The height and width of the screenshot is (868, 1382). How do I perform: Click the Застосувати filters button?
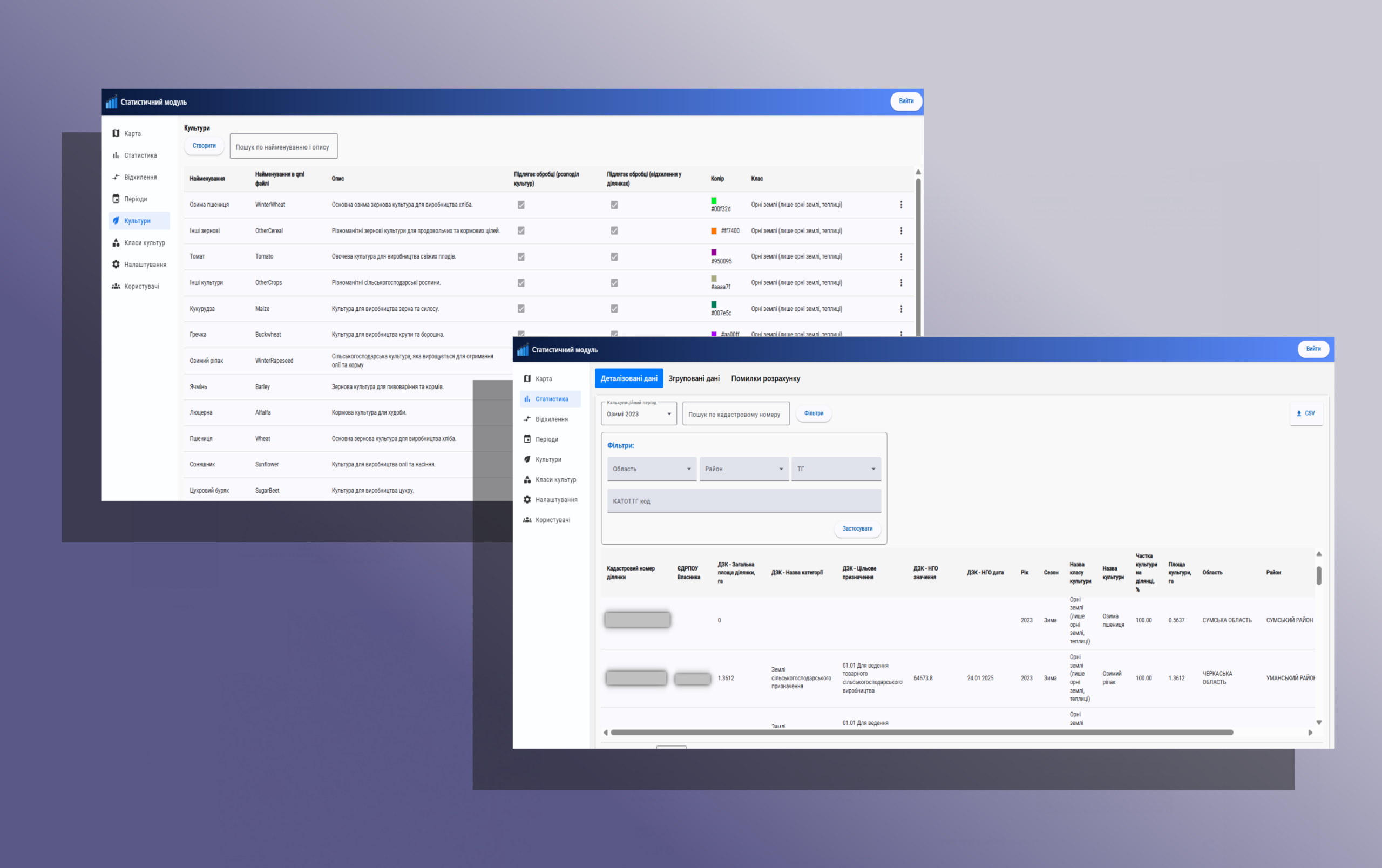[x=857, y=528]
